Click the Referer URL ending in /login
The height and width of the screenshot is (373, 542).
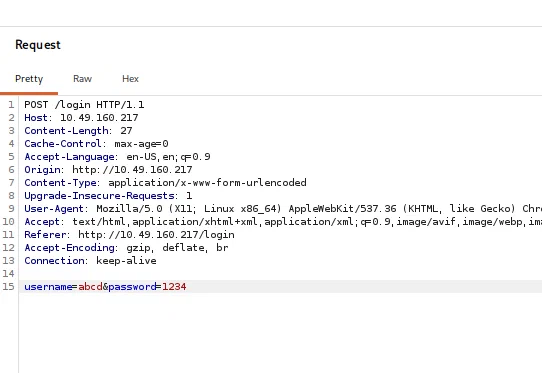coord(156,235)
